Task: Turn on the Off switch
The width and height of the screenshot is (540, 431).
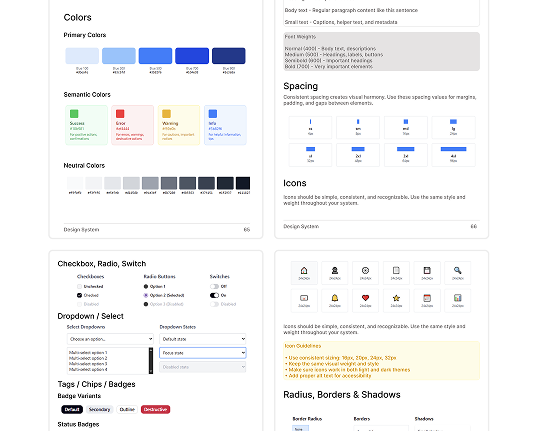Action: tap(214, 286)
